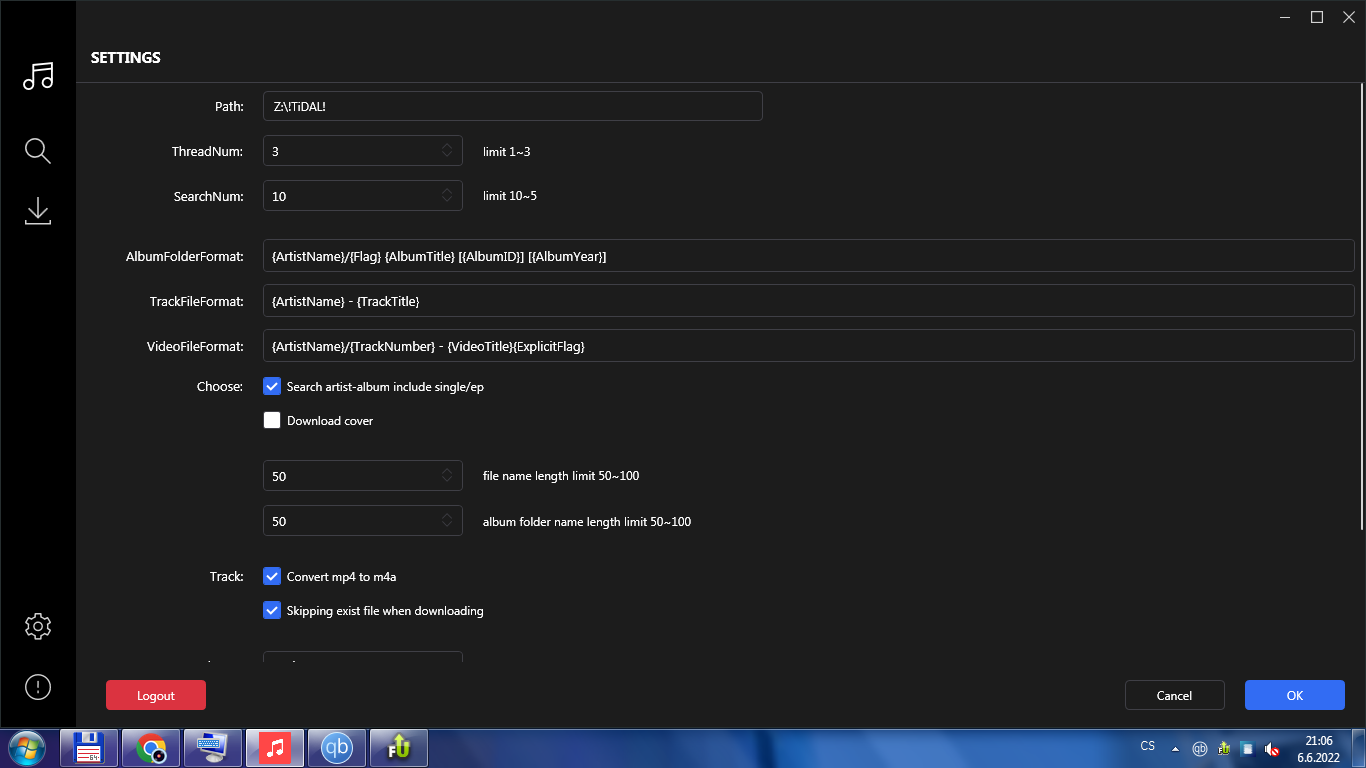Switch keyboard layout via CS indicator
The width and height of the screenshot is (1366, 768).
(x=1146, y=747)
